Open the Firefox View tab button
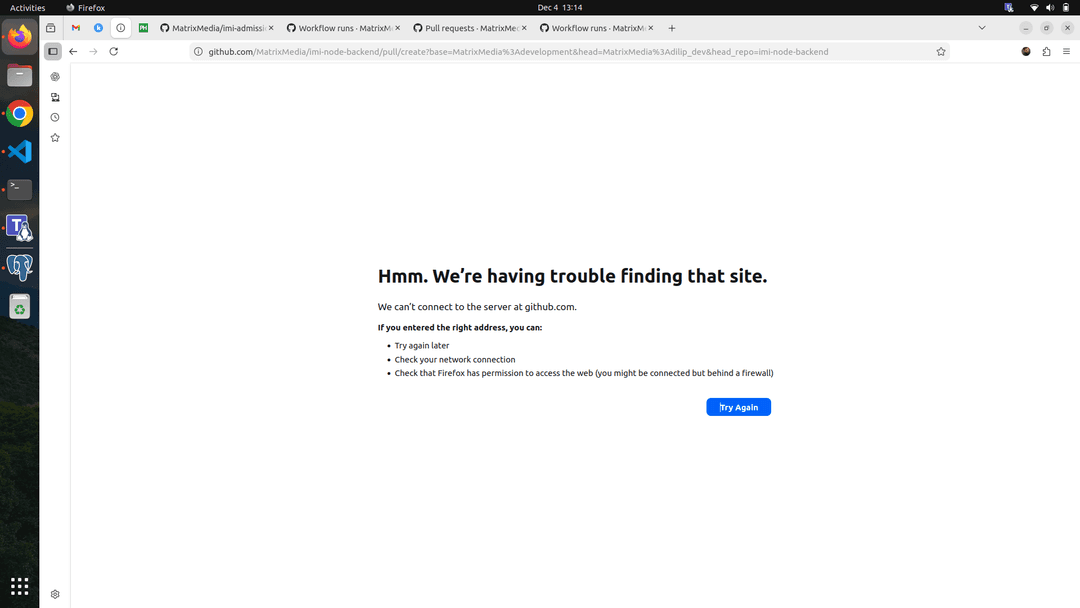The image size is (1080, 608). point(51,28)
